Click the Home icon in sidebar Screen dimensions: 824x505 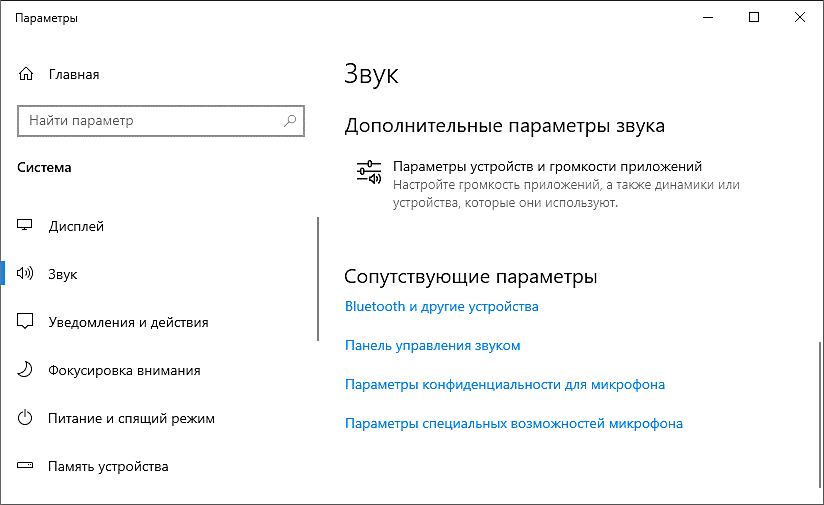point(26,74)
